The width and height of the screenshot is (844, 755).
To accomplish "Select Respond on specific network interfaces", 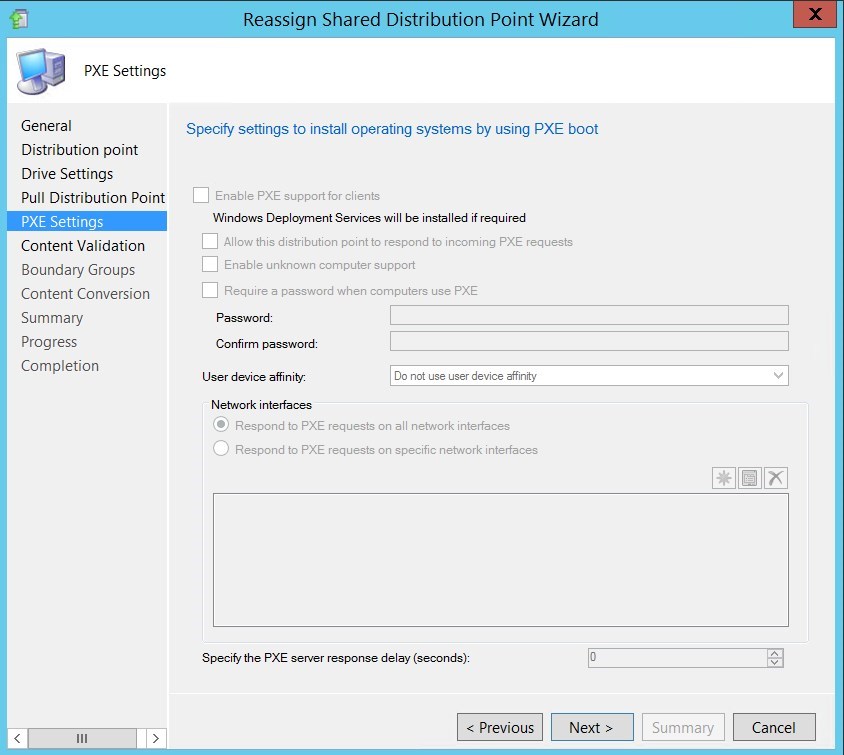I will click(219, 450).
